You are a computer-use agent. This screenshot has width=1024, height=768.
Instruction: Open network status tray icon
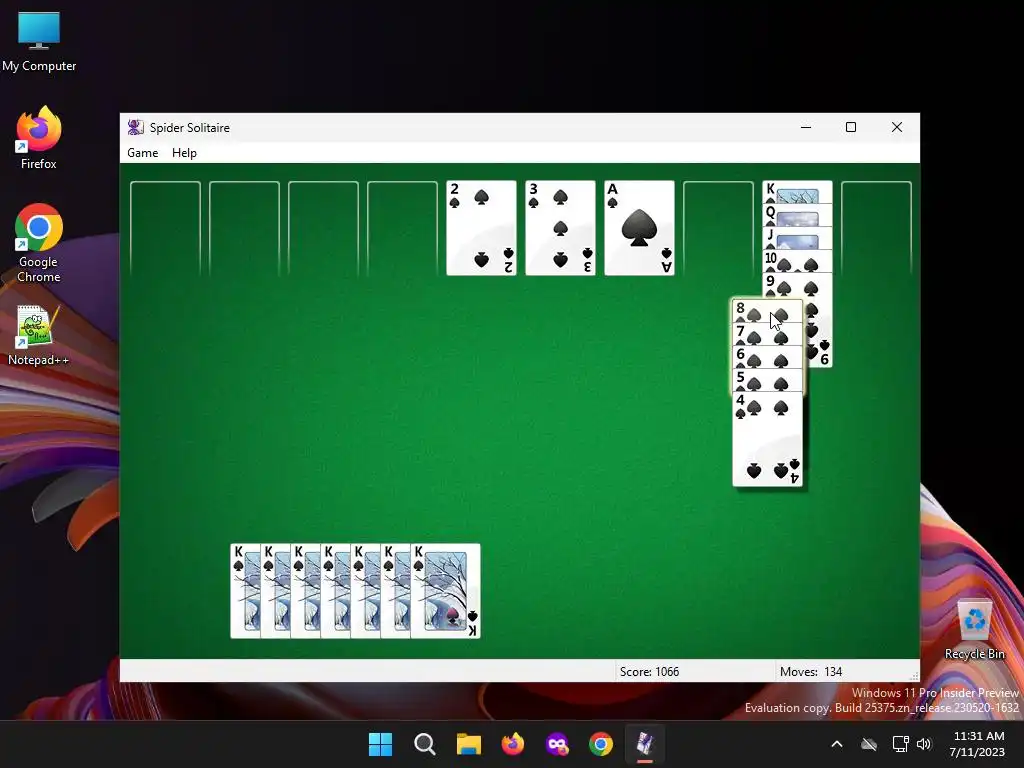click(x=901, y=744)
